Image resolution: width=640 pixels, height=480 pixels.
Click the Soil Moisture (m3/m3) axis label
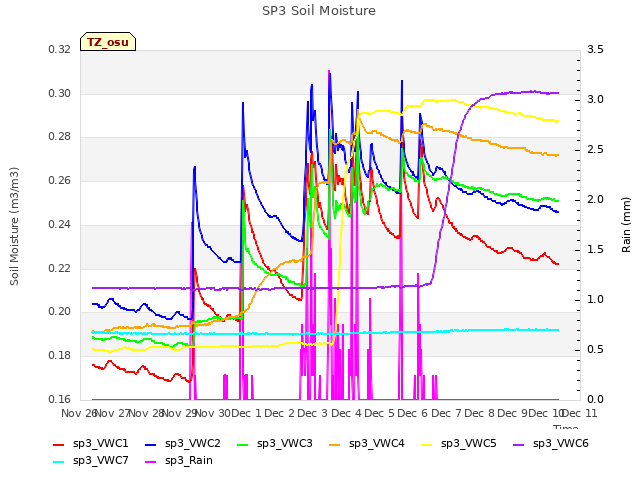[x=14, y=226]
